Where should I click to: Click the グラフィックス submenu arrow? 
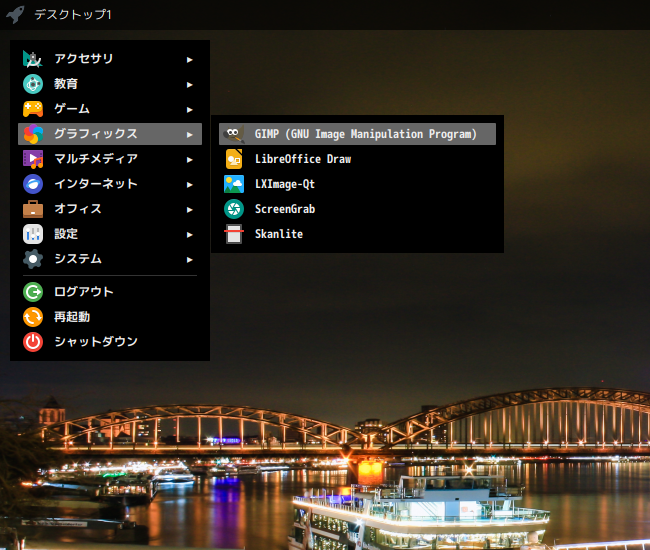189,135
